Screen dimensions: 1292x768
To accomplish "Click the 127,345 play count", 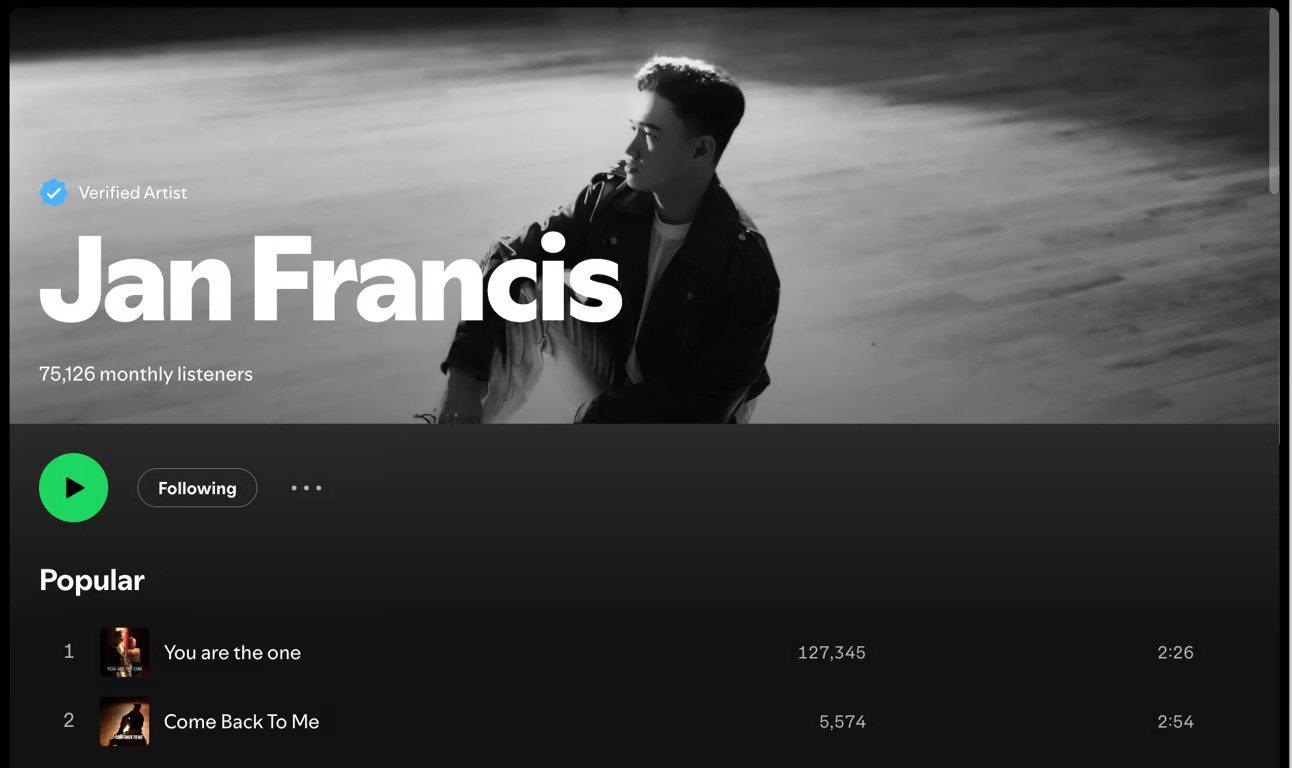I will (x=832, y=652).
